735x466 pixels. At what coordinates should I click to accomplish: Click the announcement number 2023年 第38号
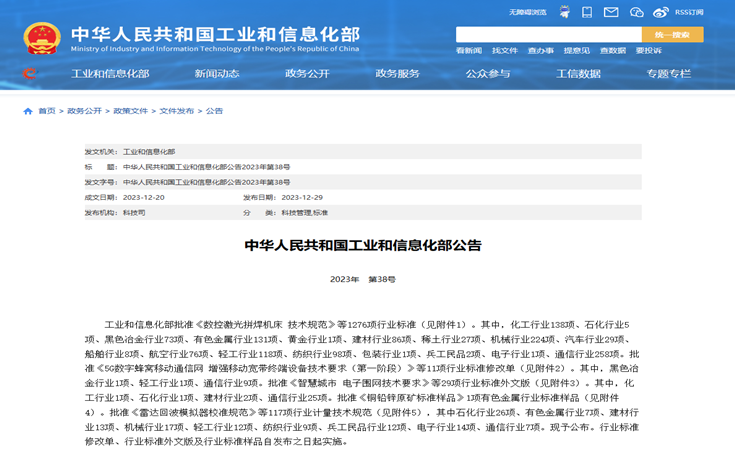coord(363,279)
